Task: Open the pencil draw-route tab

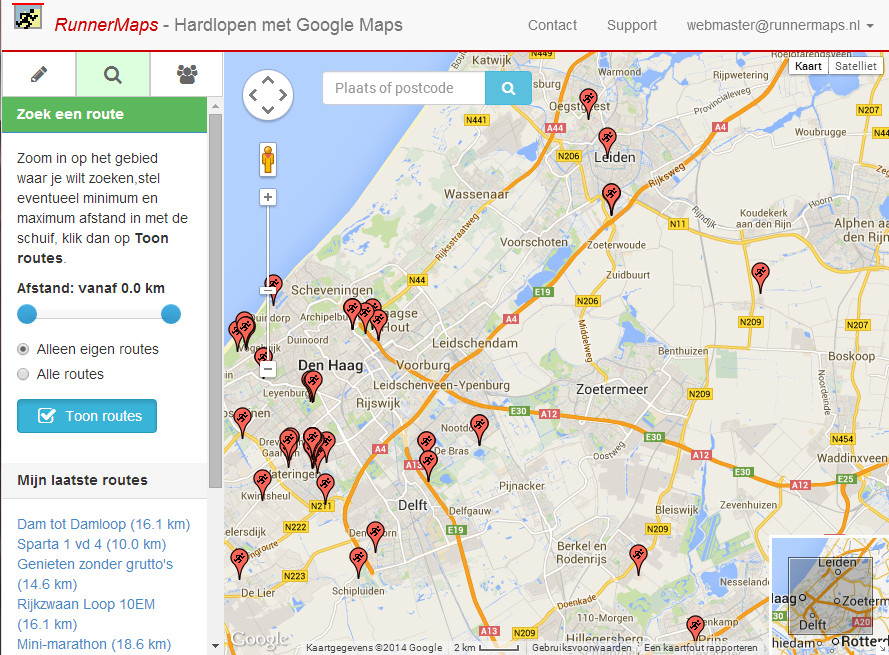Action: pyautogui.click(x=39, y=74)
